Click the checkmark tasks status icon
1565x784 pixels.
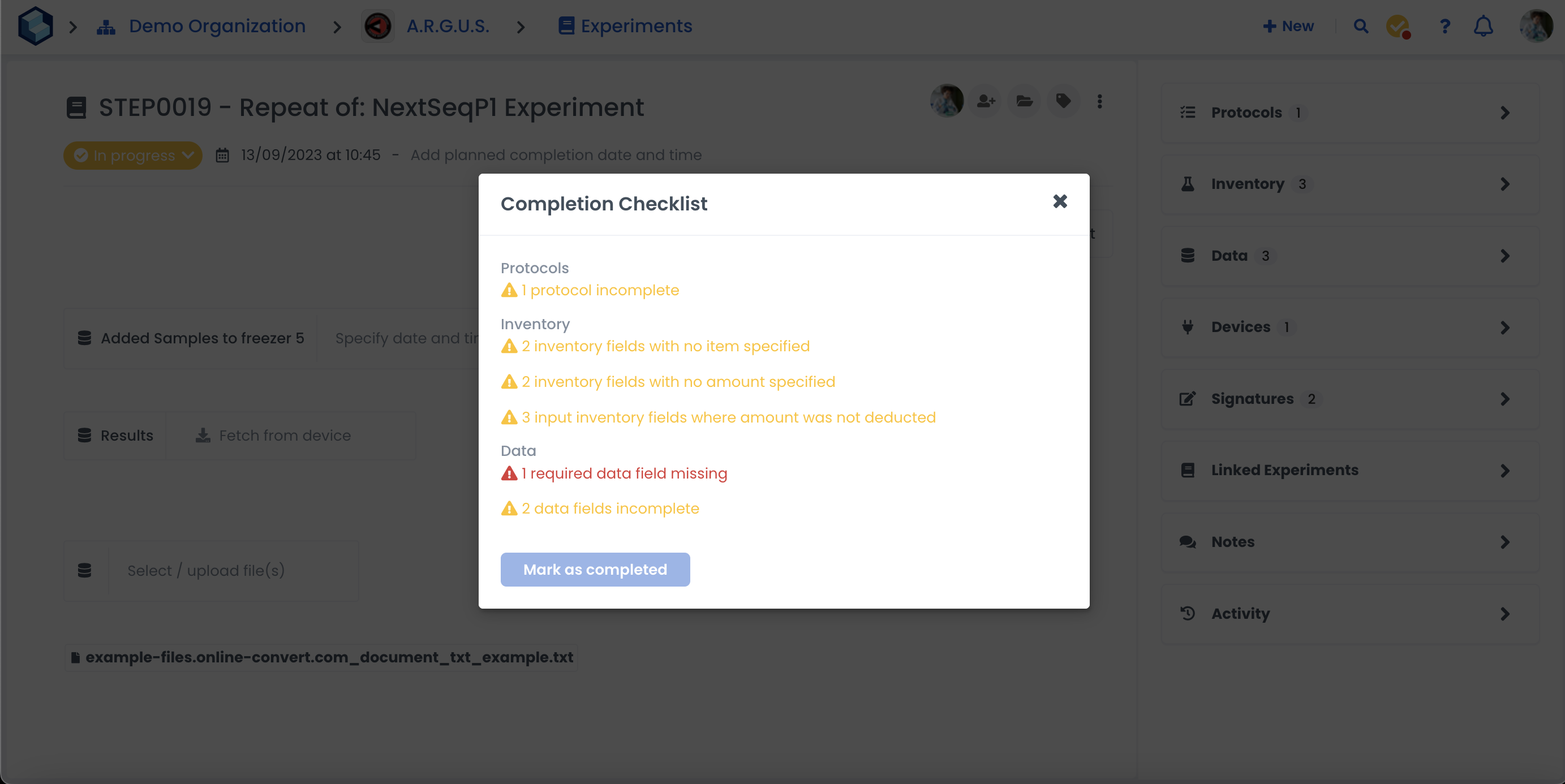1398,26
